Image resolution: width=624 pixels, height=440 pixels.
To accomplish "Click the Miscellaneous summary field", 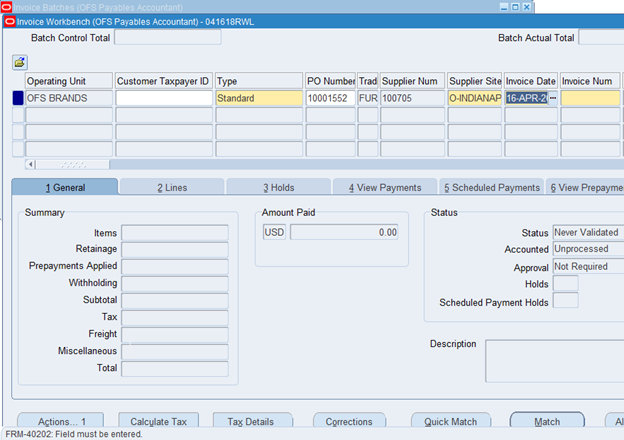I will (x=175, y=352).
